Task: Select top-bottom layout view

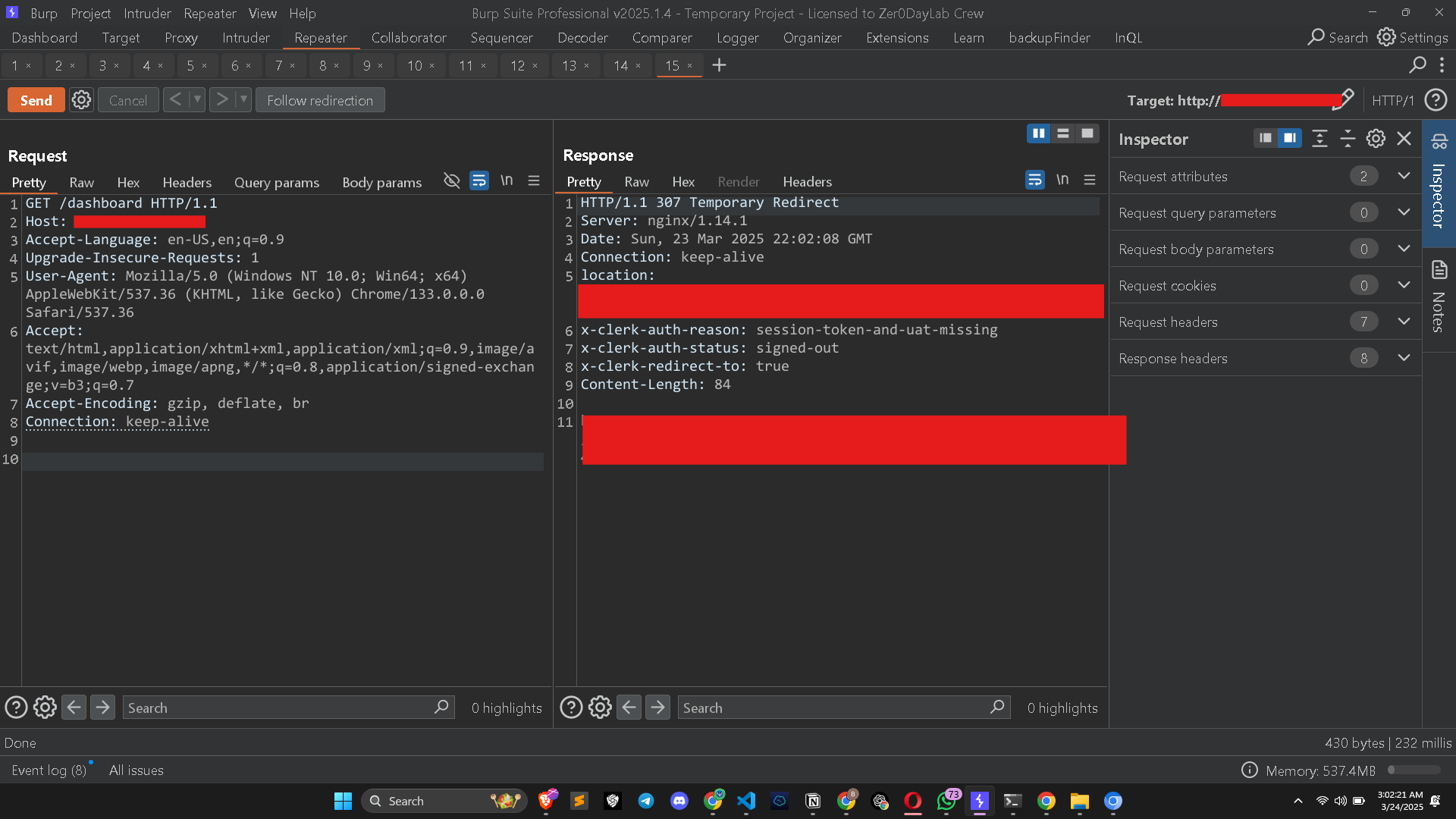Action: (x=1062, y=133)
